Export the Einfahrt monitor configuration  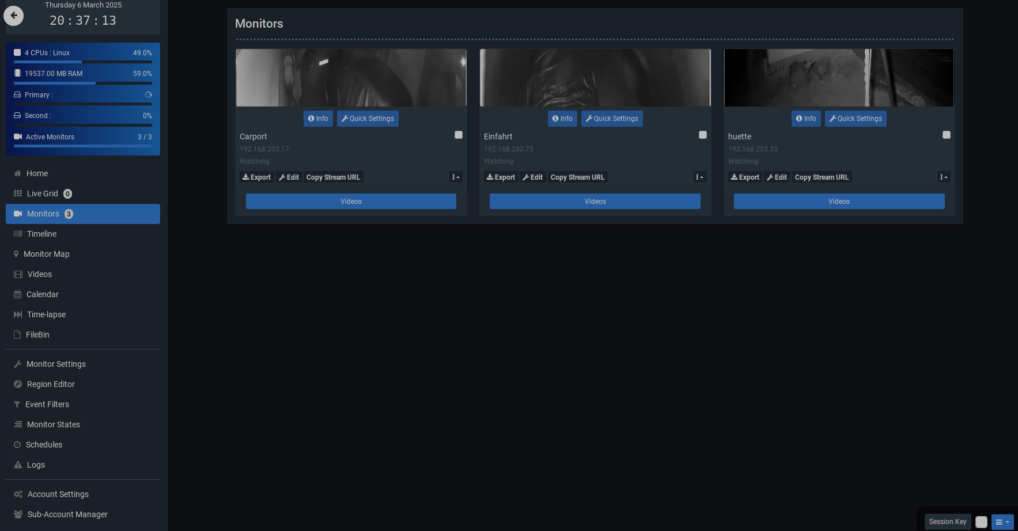click(x=501, y=177)
